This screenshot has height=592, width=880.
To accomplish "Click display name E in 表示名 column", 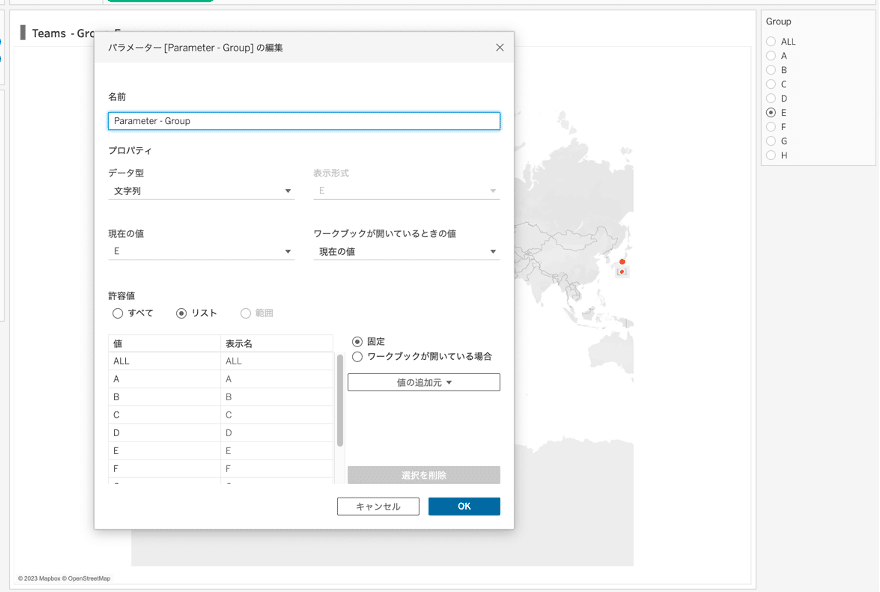I will pyautogui.click(x=277, y=451).
